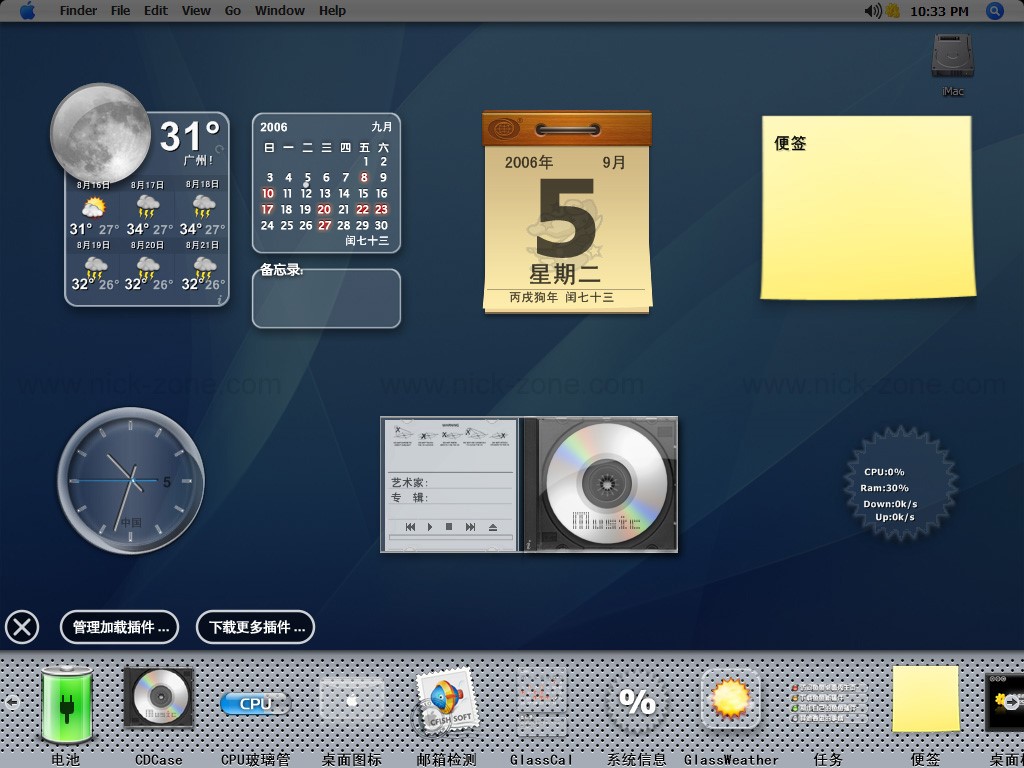The image size is (1024, 768).
Task: Add the GlassWeather sun widget
Action: point(731,698)
